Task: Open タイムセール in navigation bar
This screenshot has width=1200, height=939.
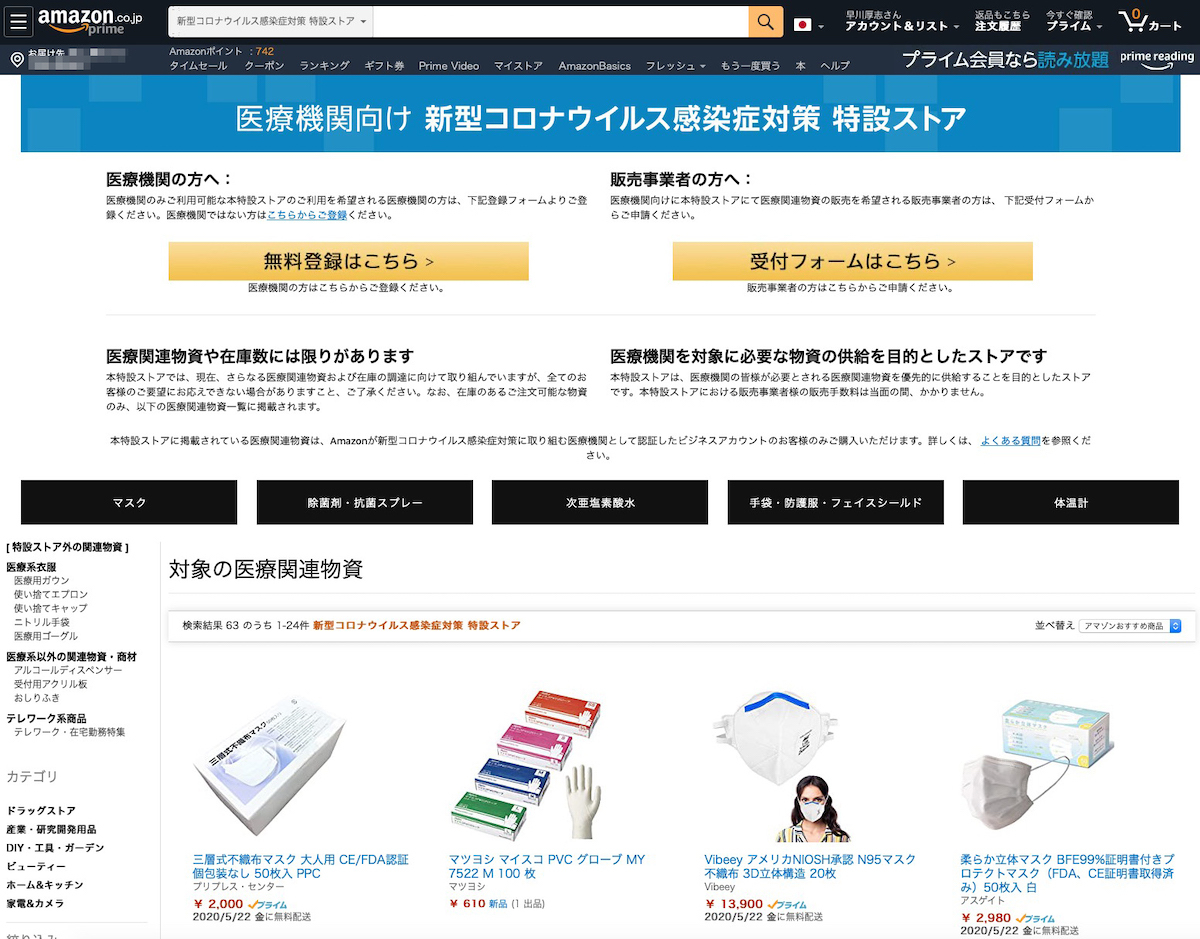Action: tap(198, 66)
